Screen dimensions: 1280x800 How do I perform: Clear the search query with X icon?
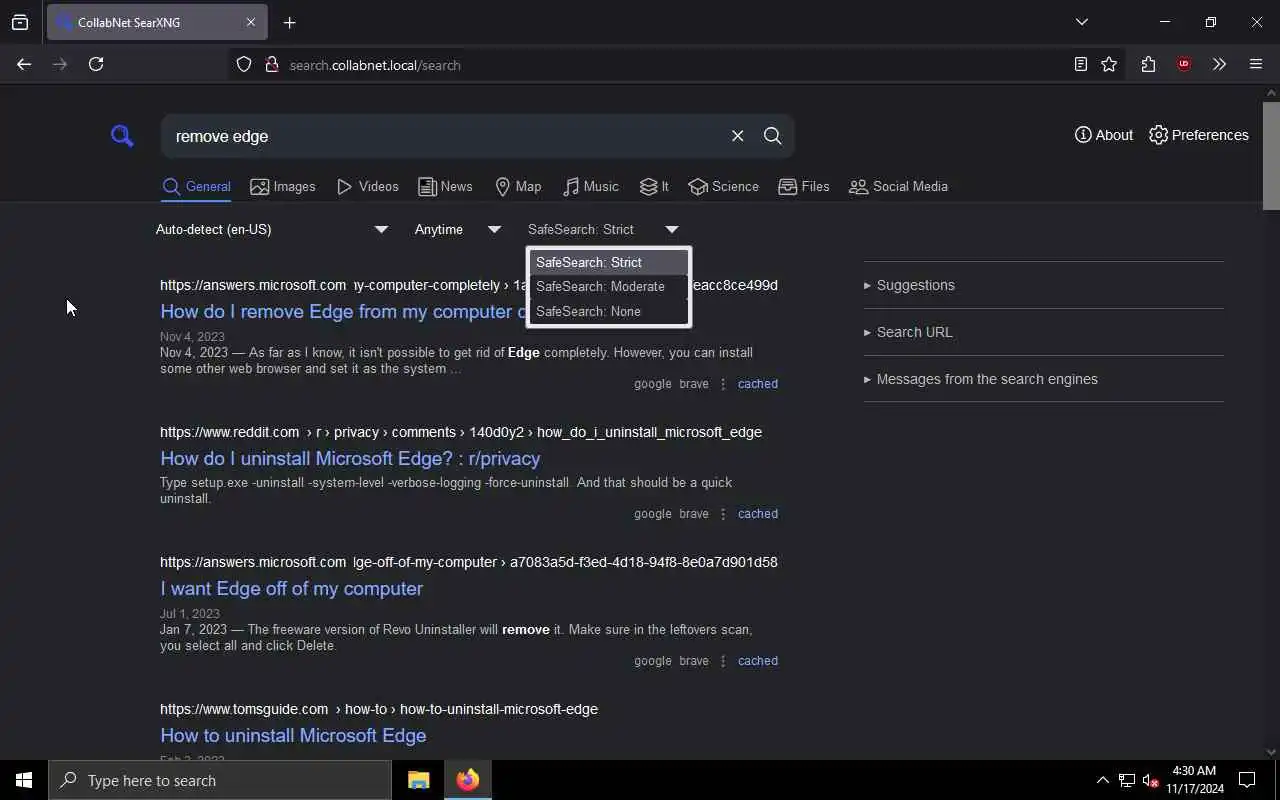pos(737,136)
